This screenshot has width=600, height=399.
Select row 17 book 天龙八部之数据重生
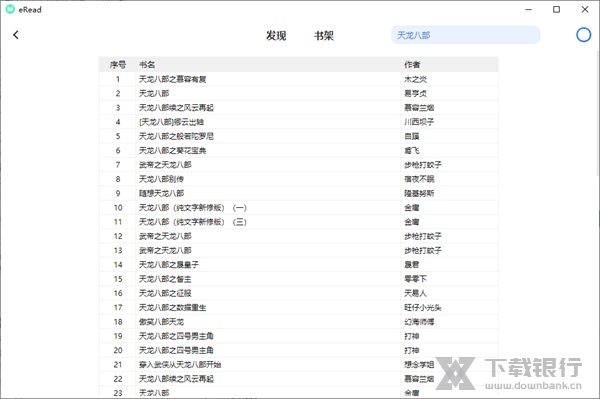click(173, 308)
